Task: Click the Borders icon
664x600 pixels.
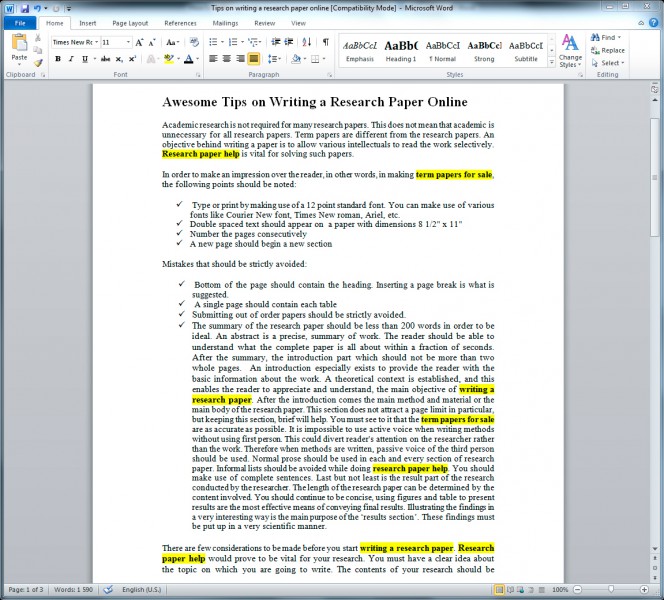Action: coord(315,59)
